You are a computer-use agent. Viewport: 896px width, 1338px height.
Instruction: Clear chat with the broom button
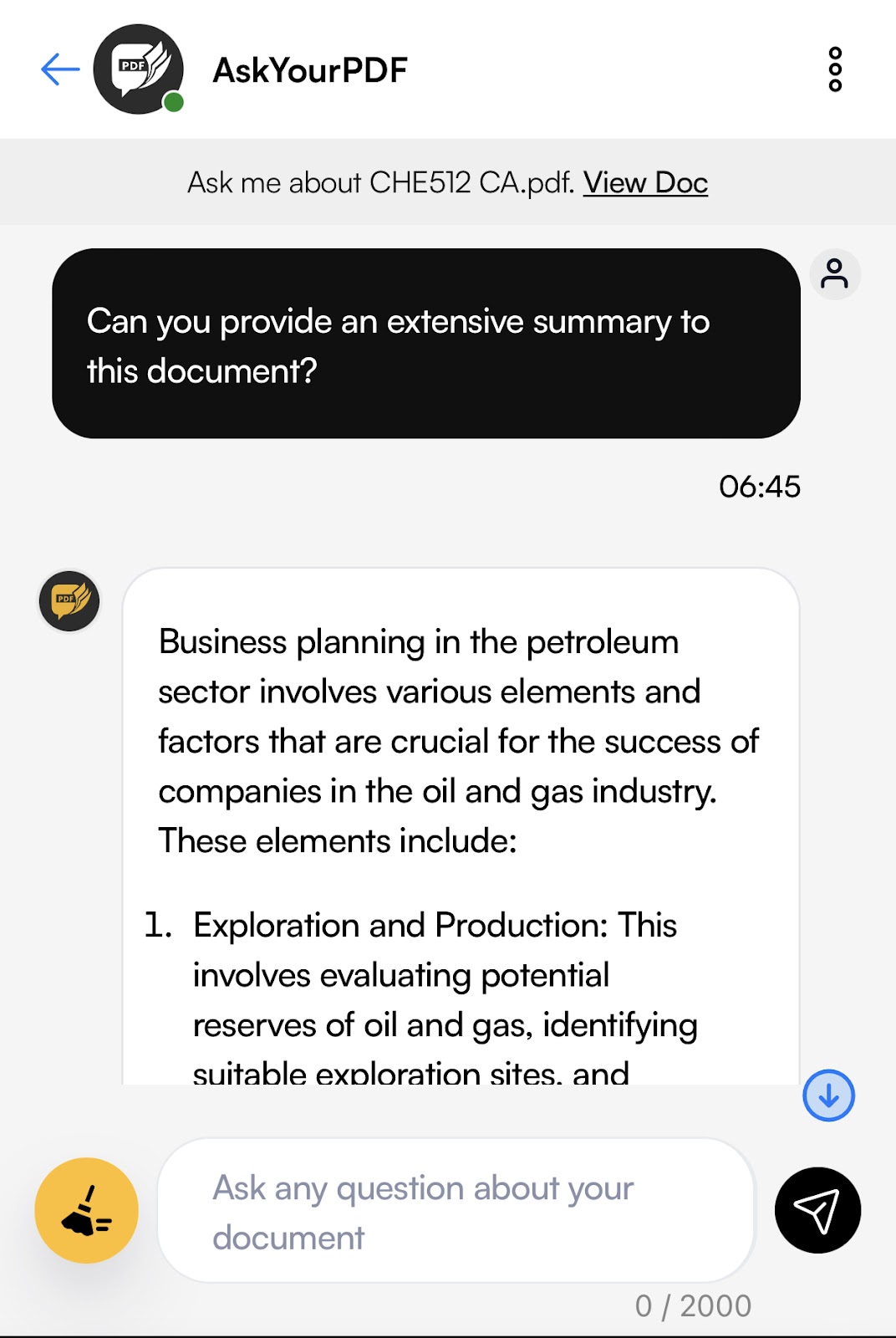pyautogui.click(x=86, y=1210)
